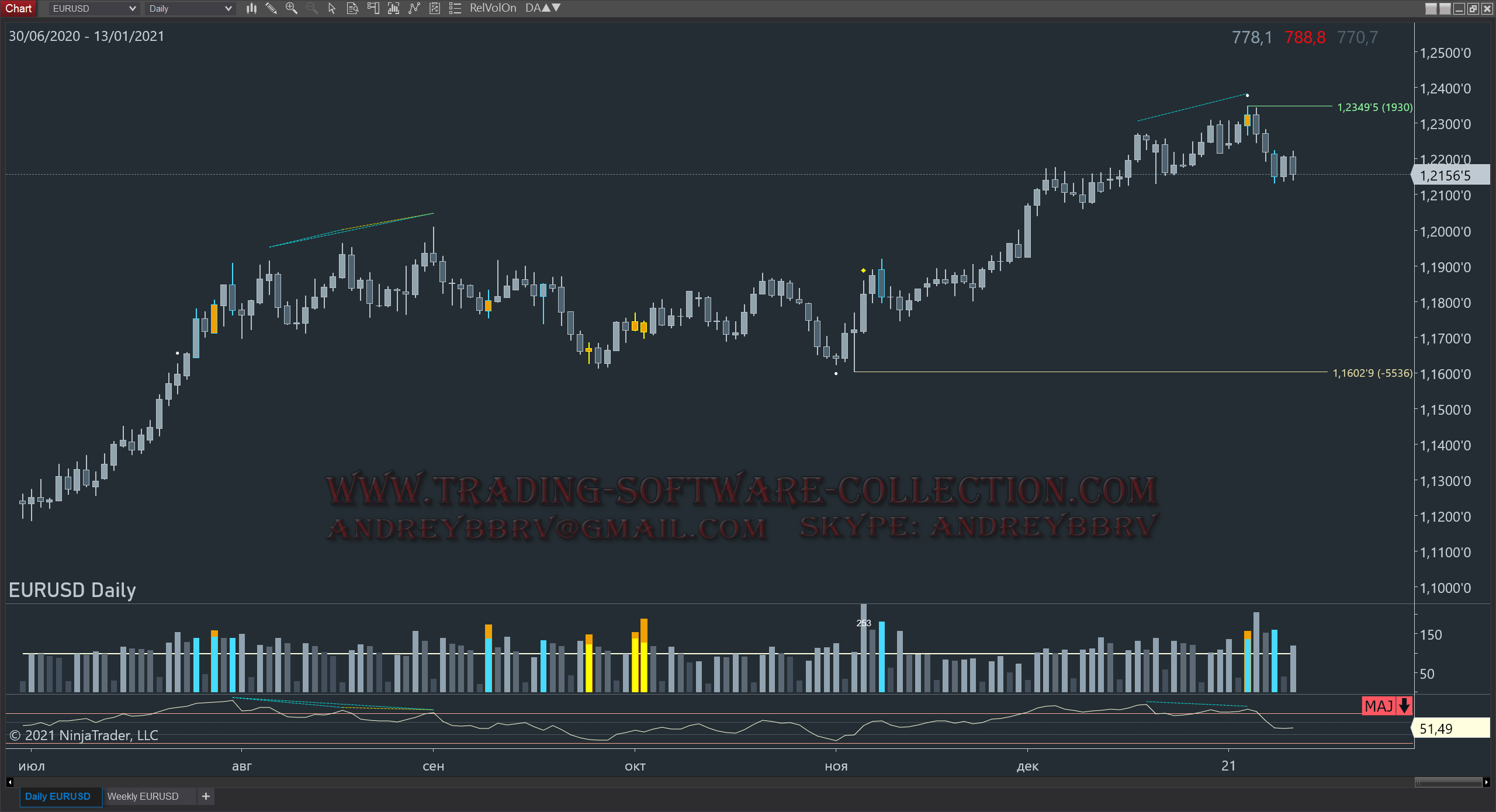Toggle the RelVolOn indicator button

click(x=493, y=8)
